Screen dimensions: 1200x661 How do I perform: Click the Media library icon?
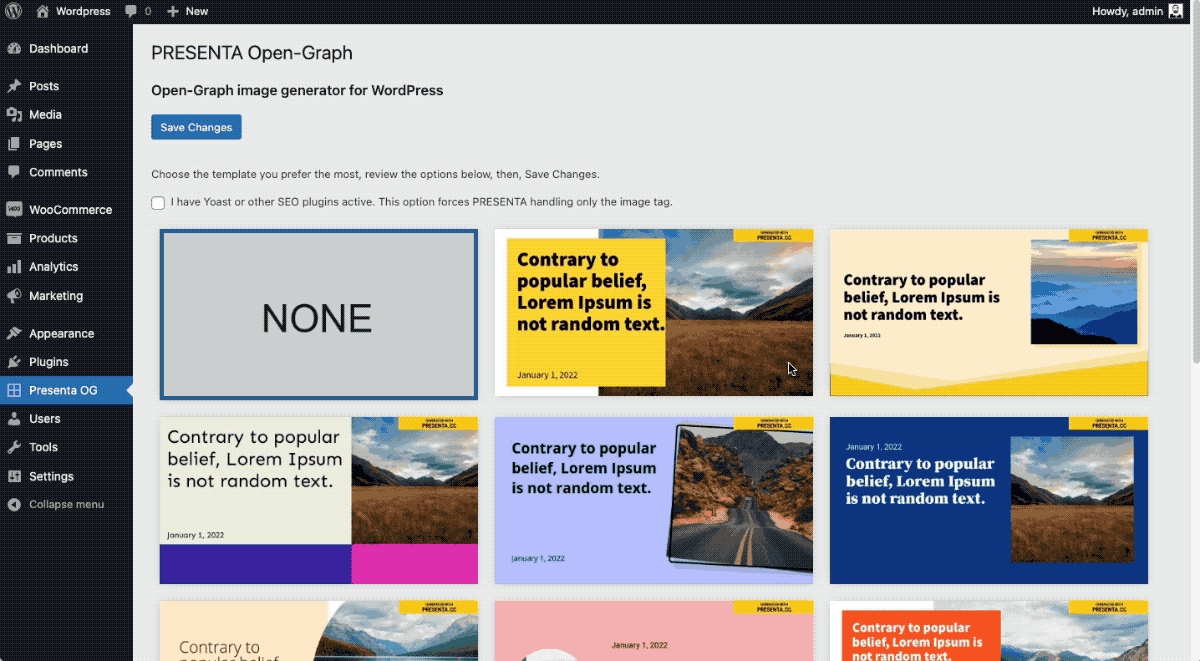pyautogui.click(x=14, y=115)
